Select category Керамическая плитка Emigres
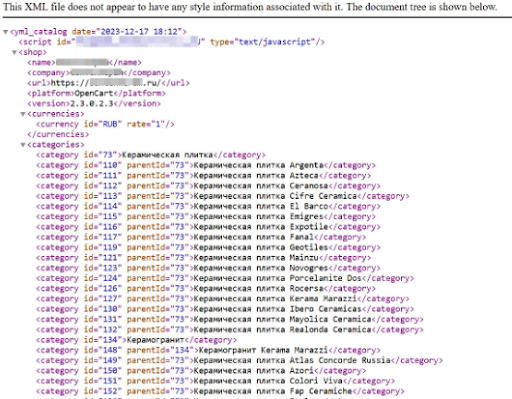The image size is (512, 399). tap(206, 217)
